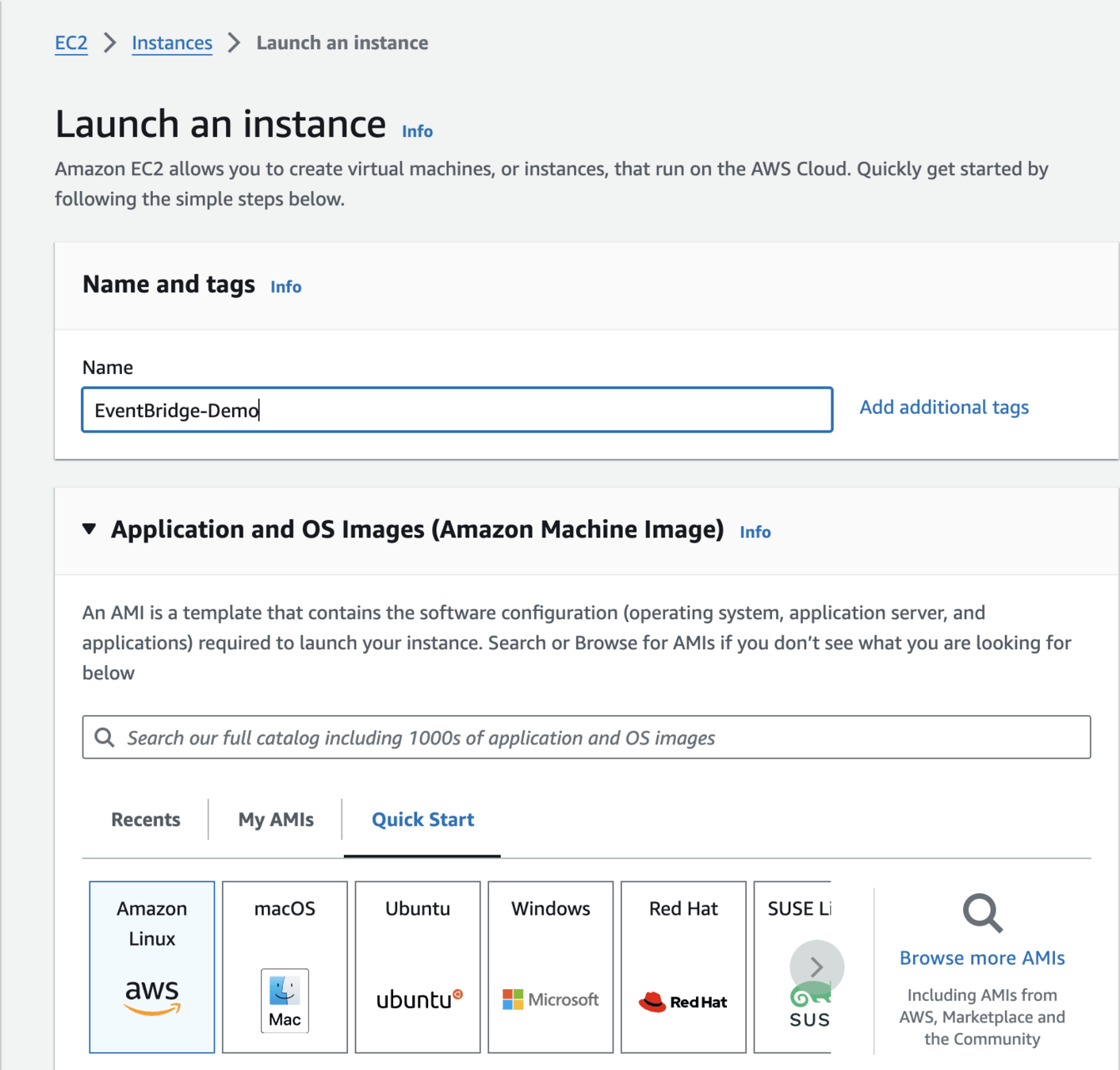Switch to the My AMIs tab
Image resolution: width=1120 pixels, height=1070 pixels.
[276, 820]
